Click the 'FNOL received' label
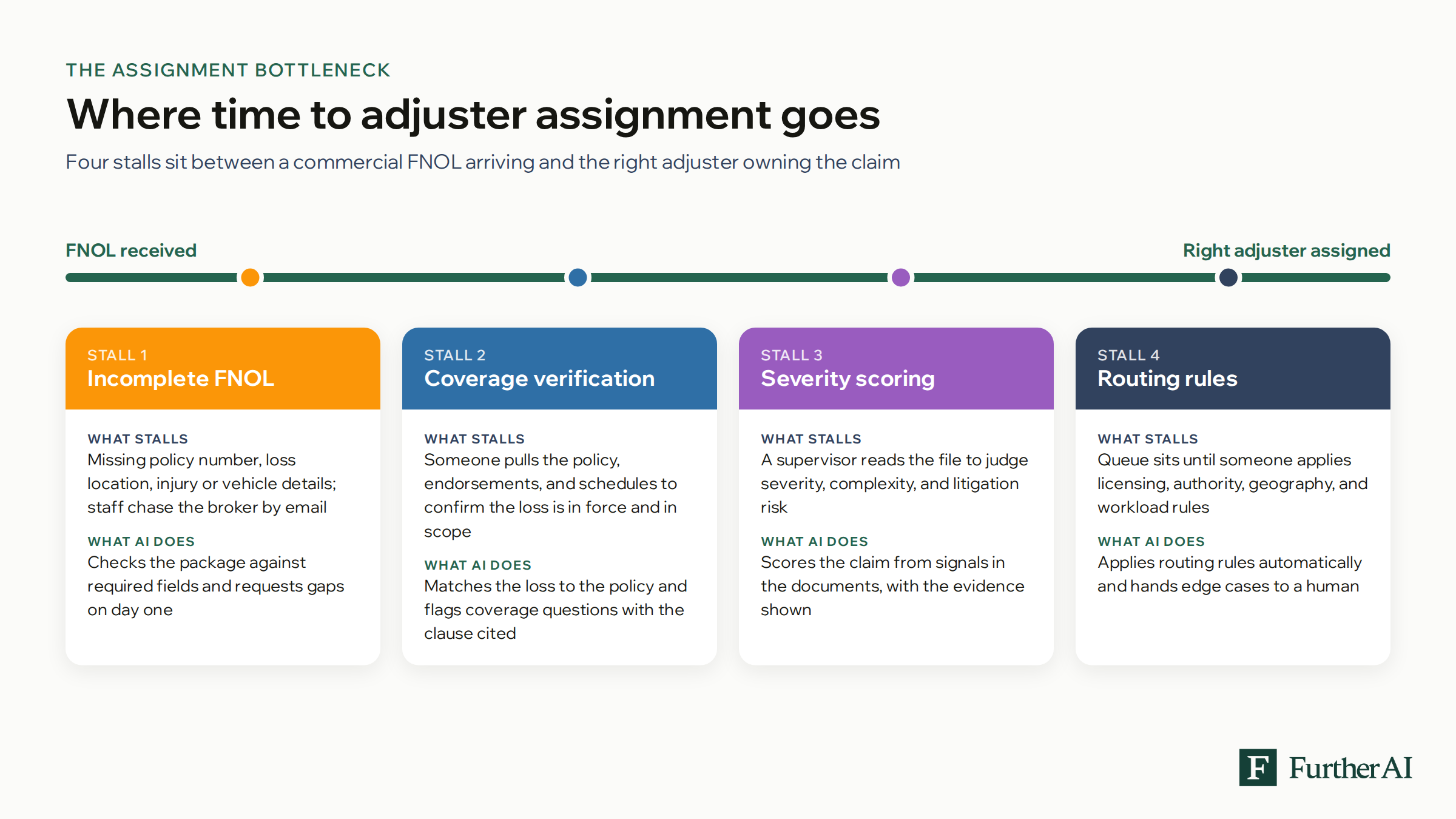The image size is (1456, 819). (131, 251)
